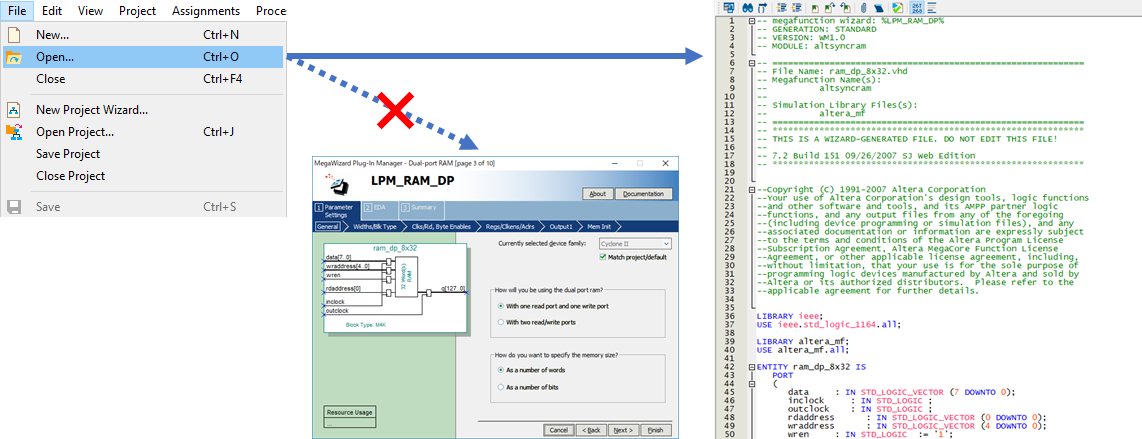
Task: Switch to the Summary tab
Action: pos(420,208)
